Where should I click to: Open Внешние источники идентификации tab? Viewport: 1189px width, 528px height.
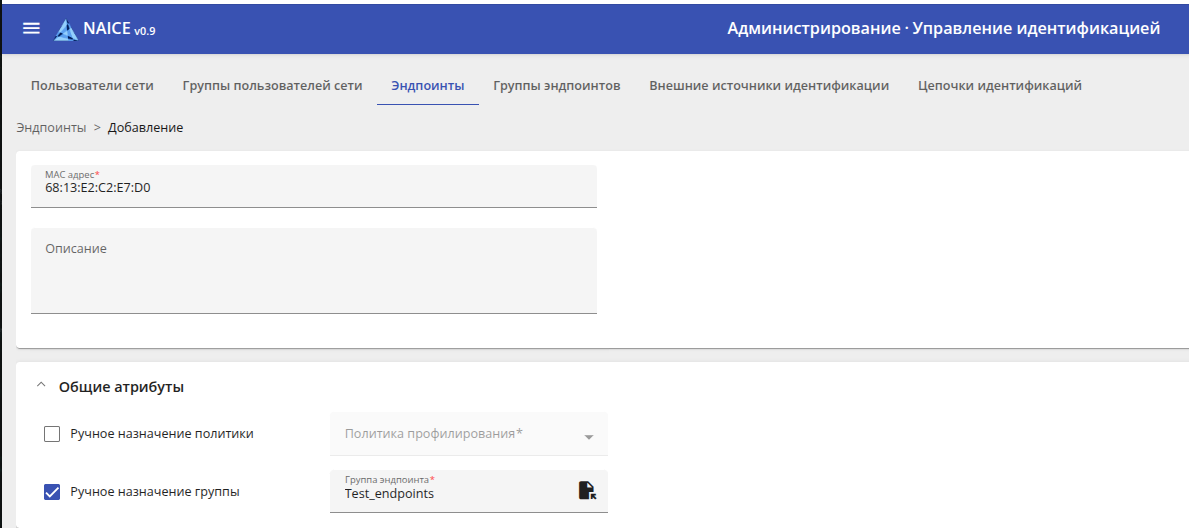[x=769, y=86]
